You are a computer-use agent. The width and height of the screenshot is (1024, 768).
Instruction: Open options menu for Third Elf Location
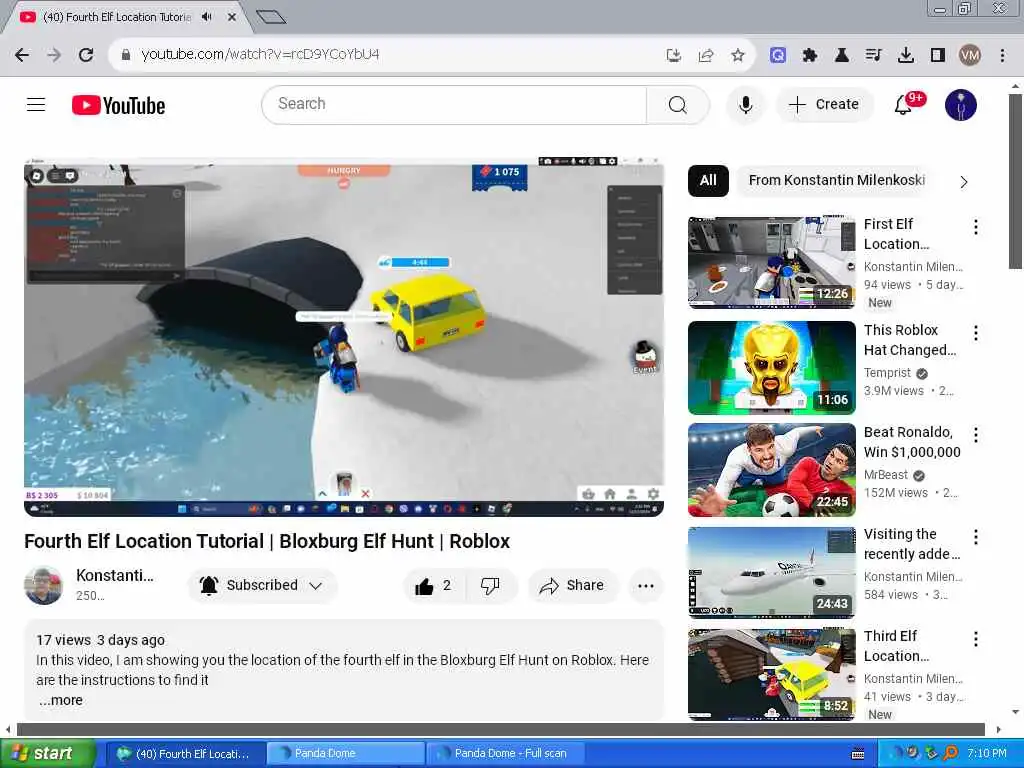coord(976,639)
